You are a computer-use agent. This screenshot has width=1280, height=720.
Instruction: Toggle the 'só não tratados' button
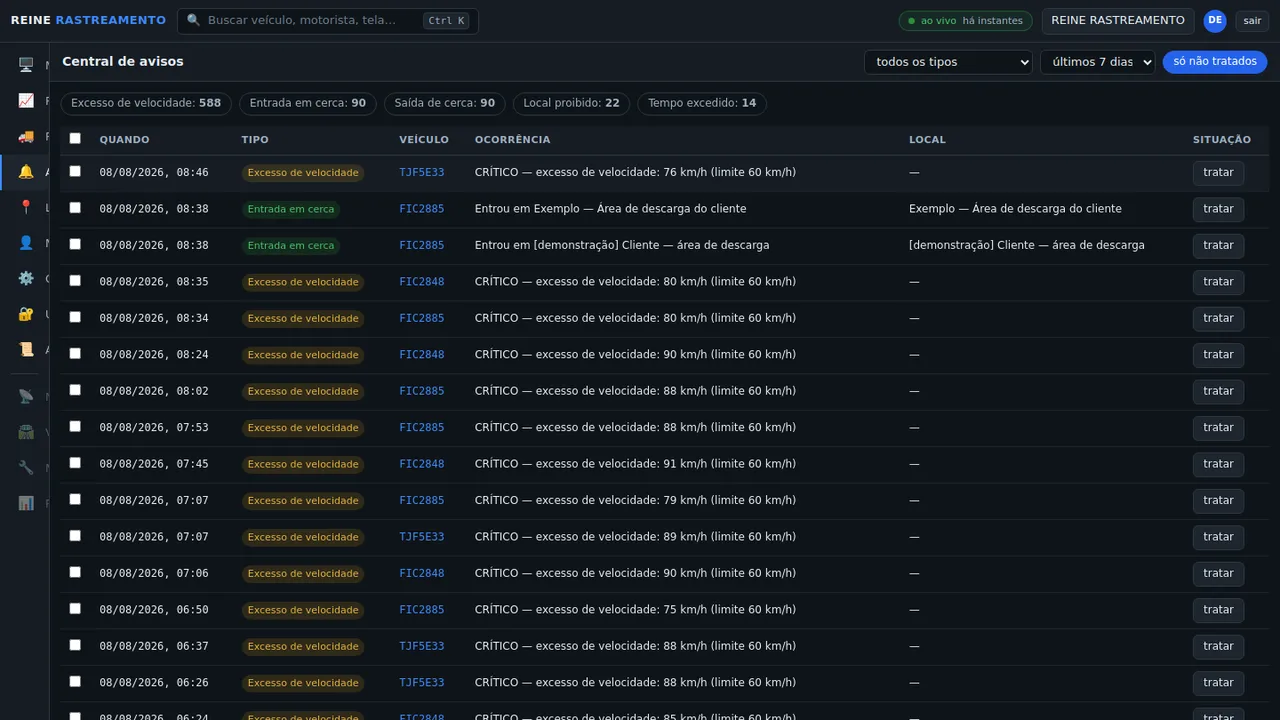[1214, 62]
